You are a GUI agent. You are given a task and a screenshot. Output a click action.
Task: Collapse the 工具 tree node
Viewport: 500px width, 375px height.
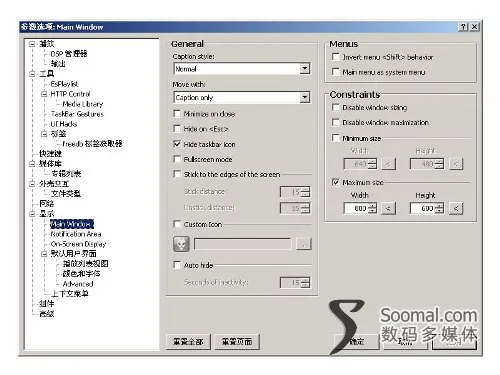tap(32, 74)
